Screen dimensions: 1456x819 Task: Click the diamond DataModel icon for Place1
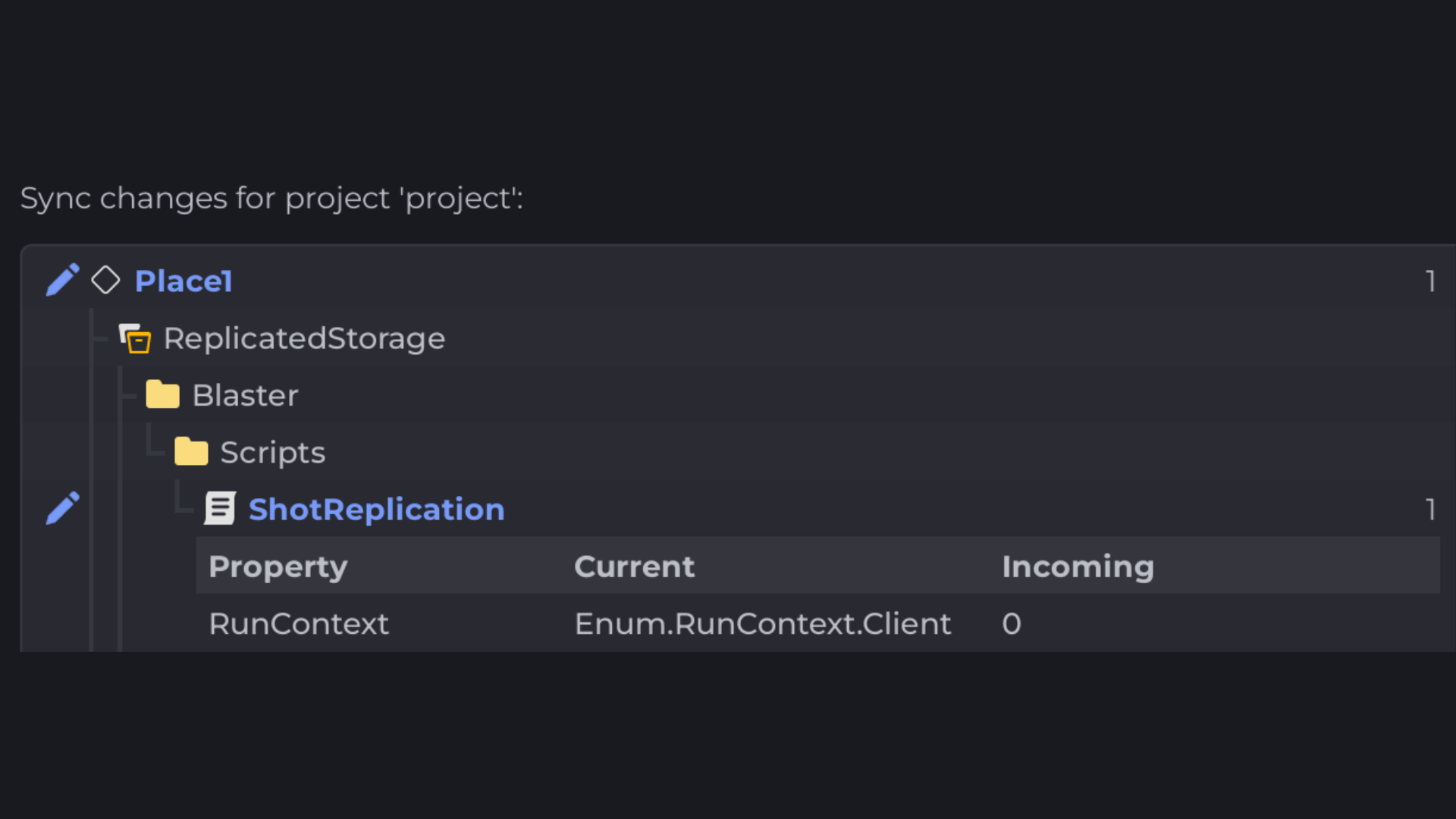(x=105, y=281)
